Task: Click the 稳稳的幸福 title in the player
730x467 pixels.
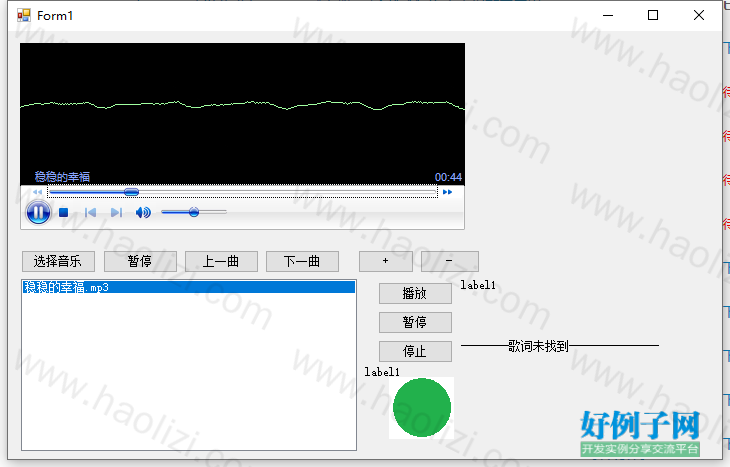Action: 62,177
